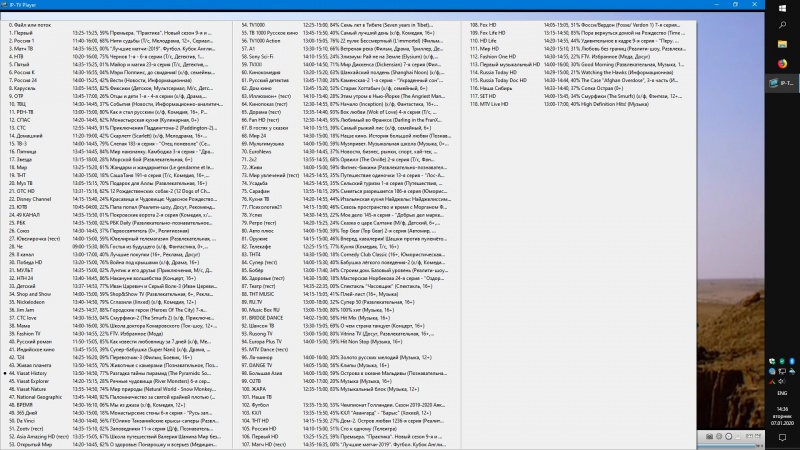Select channel 118 MTV Live HD

pyautogui.click(x=489, y=104)
